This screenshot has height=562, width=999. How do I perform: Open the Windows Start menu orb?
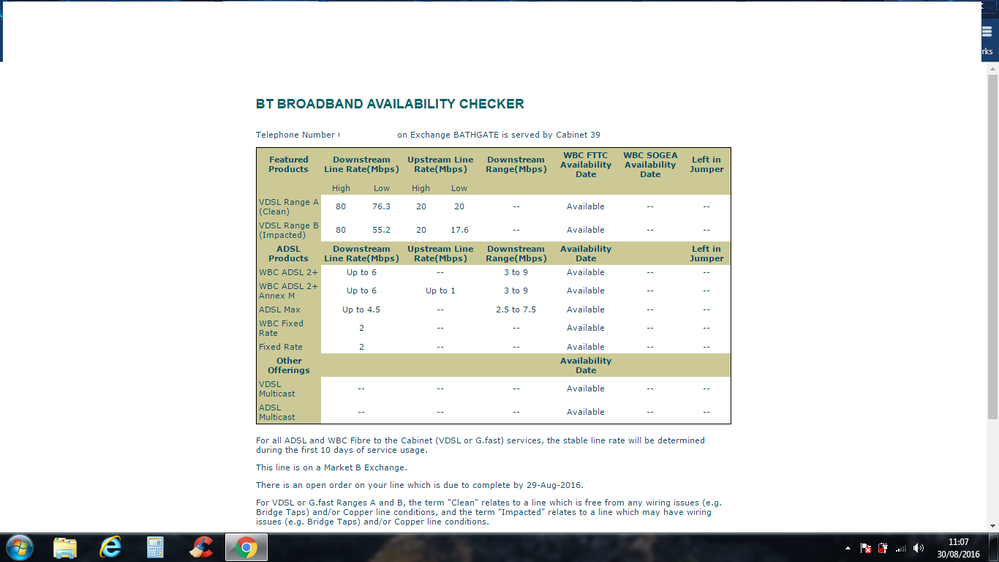19,548
